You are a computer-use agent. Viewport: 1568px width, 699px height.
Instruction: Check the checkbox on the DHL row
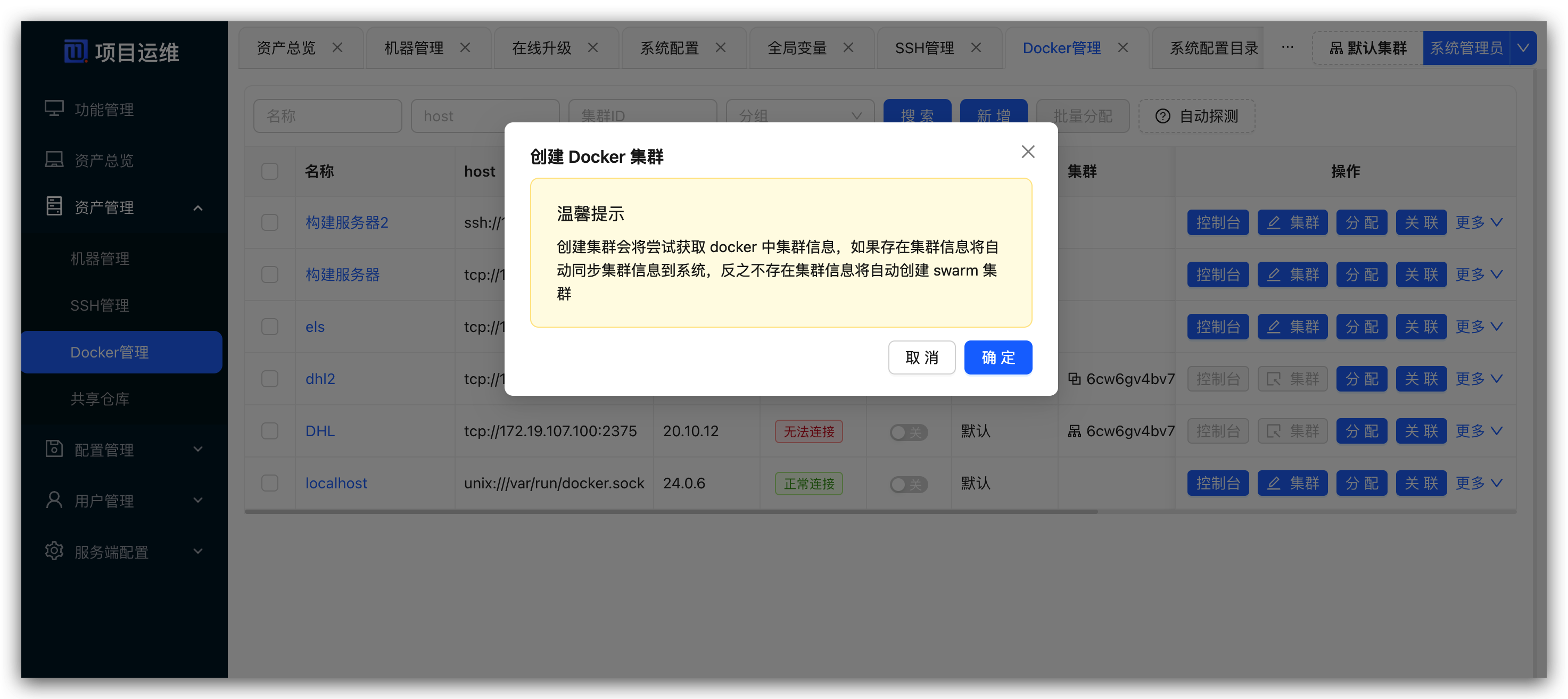[x=270, y=431]
